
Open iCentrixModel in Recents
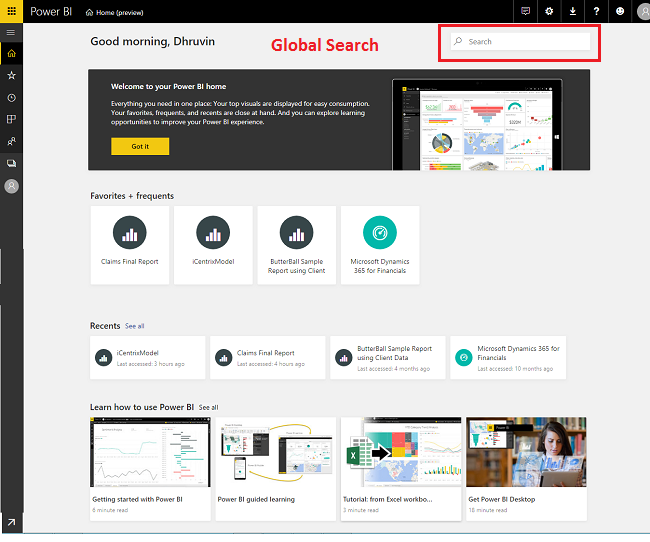coord(148,357)
